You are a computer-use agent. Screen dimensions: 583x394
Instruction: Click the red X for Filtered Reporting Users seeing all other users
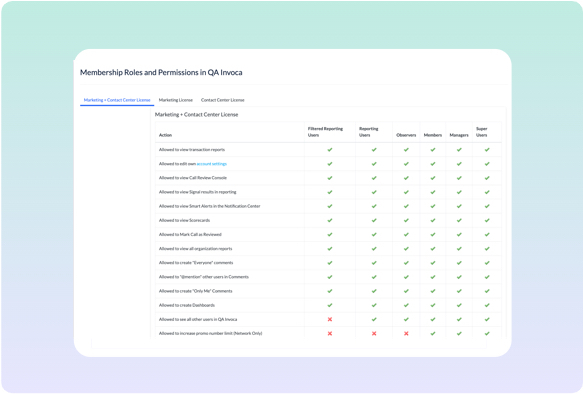329,319
